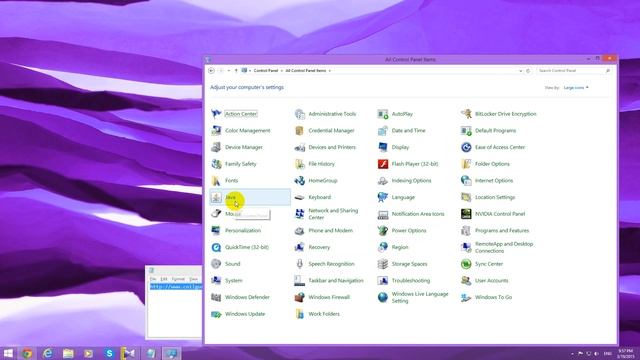Open the Format menu in Notepad window

tap(178, 279)
